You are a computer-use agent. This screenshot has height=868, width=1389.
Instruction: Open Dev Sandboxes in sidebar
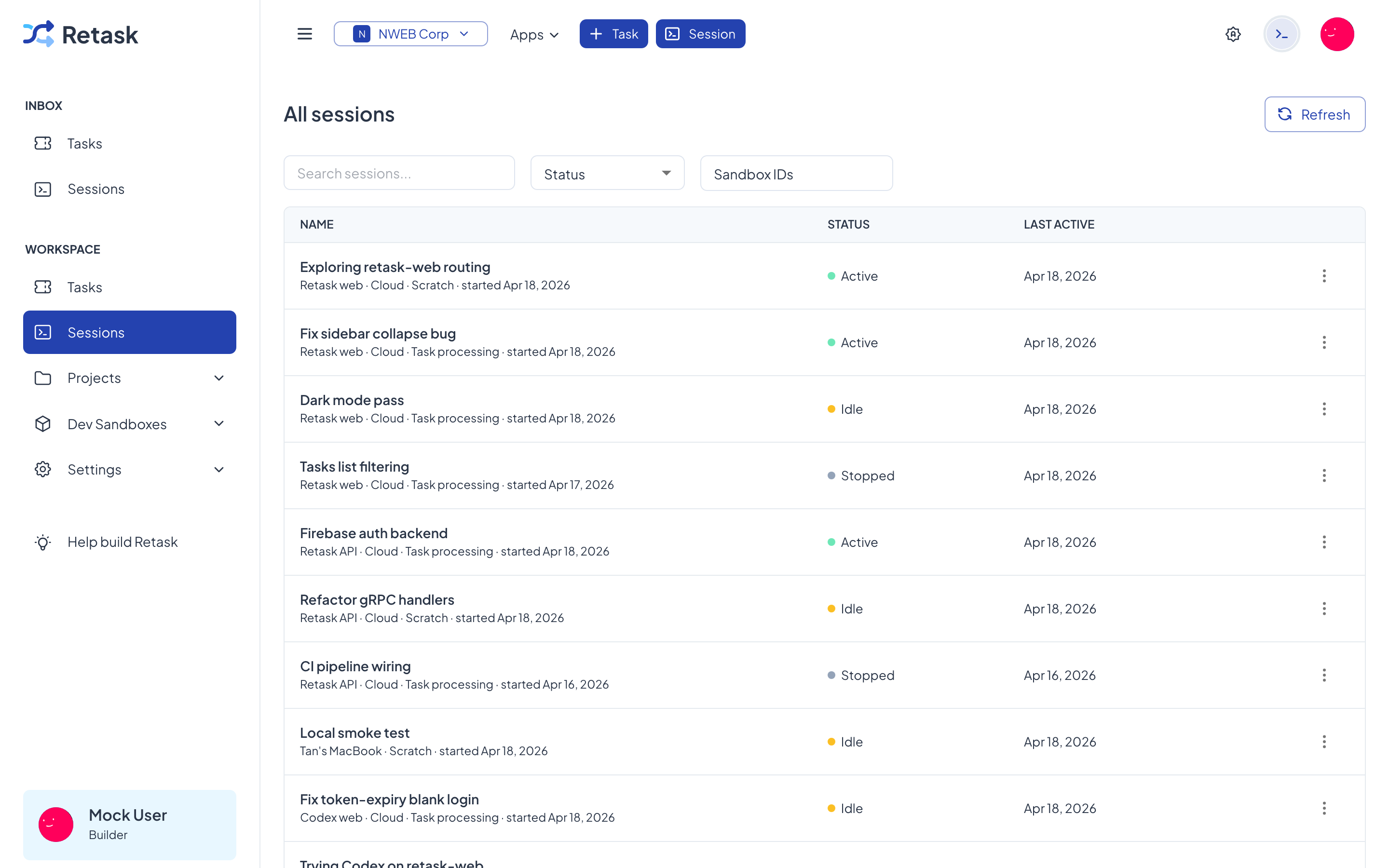point(130,424)
